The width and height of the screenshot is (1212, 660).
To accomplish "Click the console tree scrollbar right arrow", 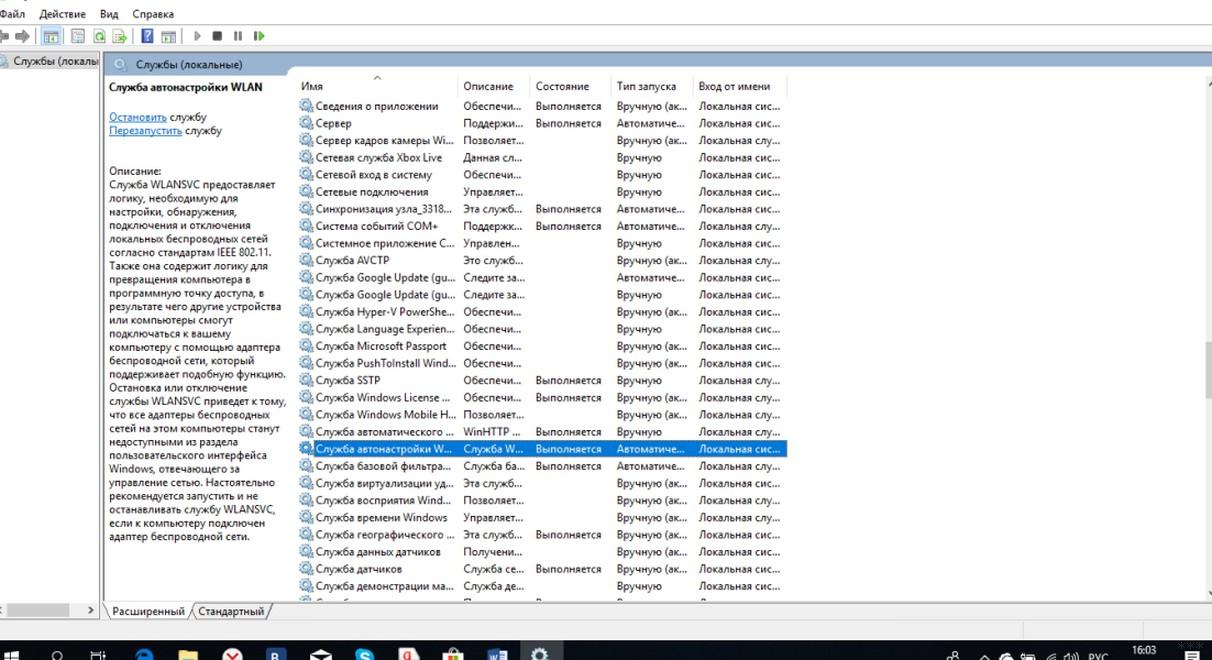I will pos(91,610).
